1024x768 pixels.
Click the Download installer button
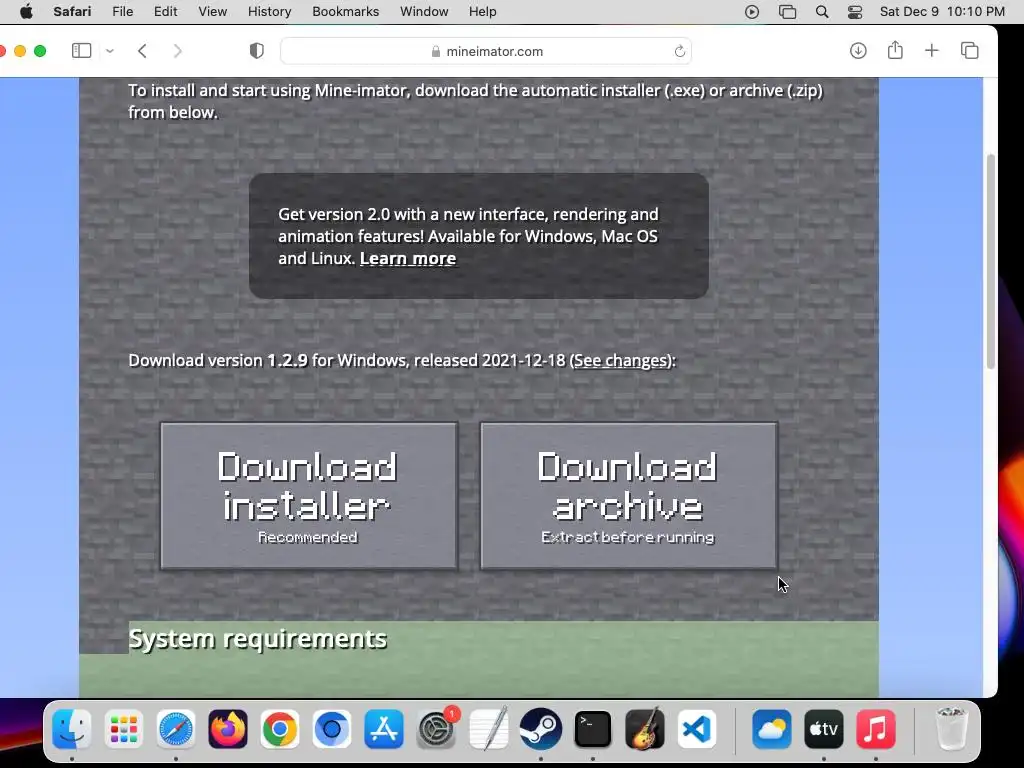click(309, 496)
